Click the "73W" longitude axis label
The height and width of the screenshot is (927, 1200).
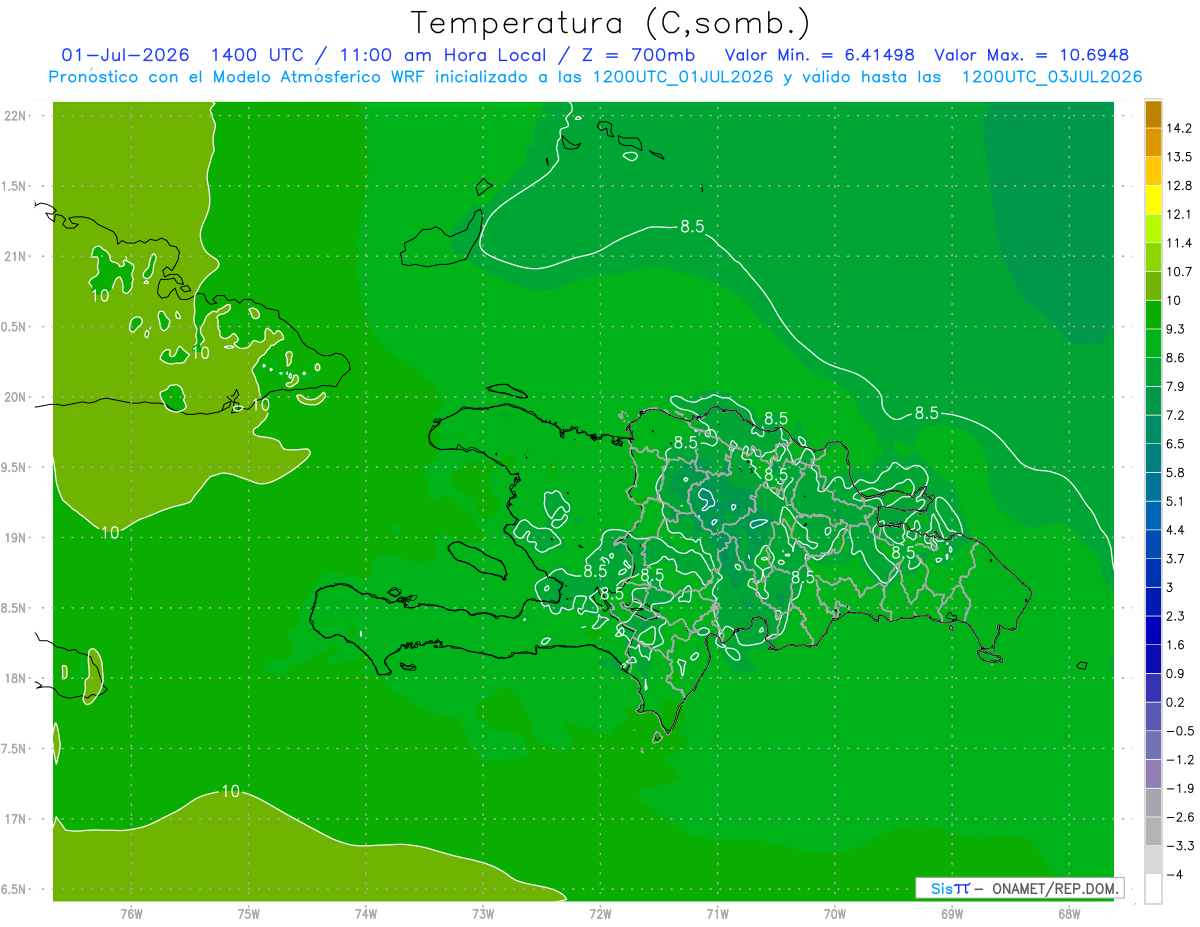483,913
